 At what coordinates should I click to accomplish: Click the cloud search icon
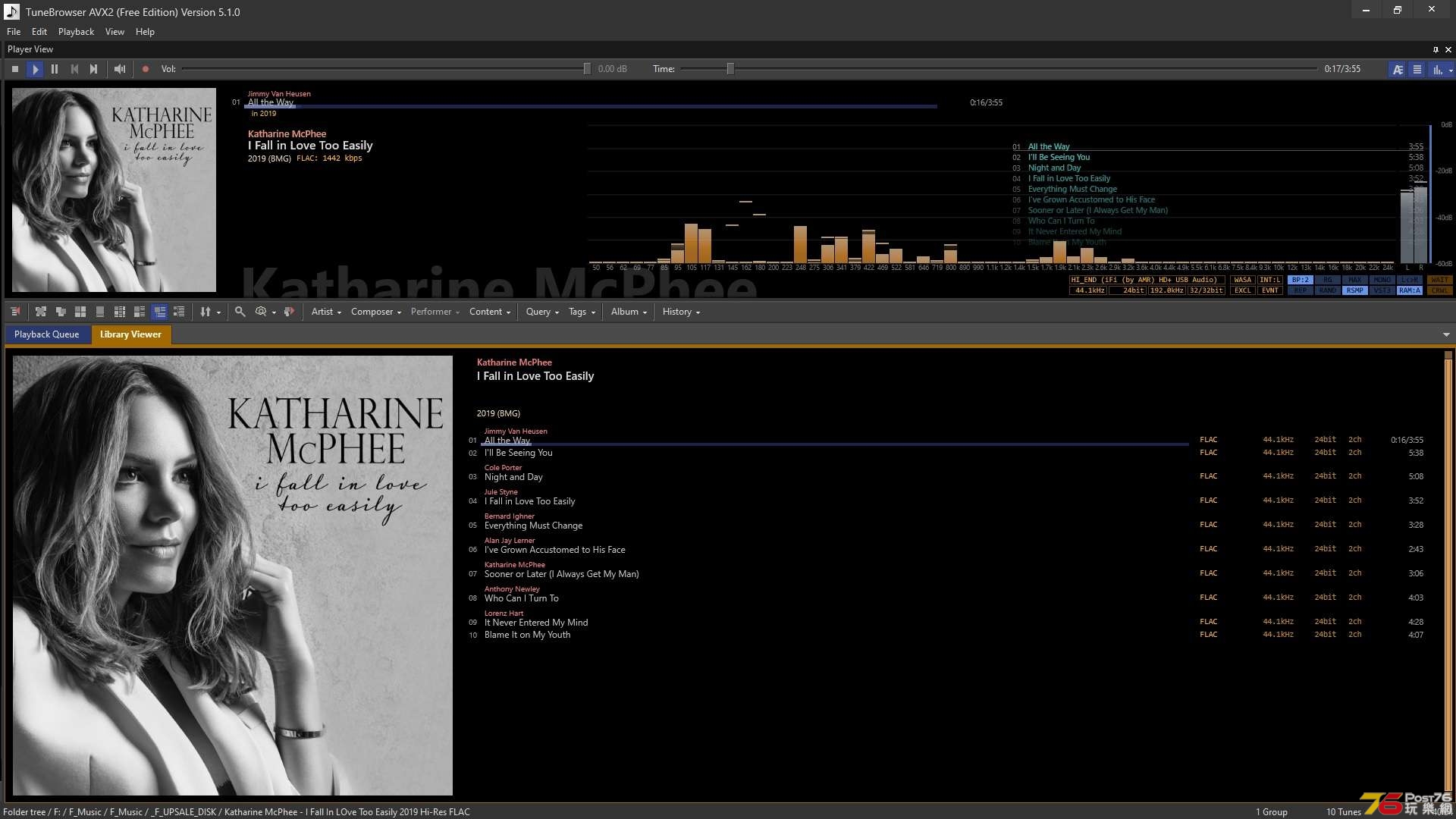tap(261, 312)
